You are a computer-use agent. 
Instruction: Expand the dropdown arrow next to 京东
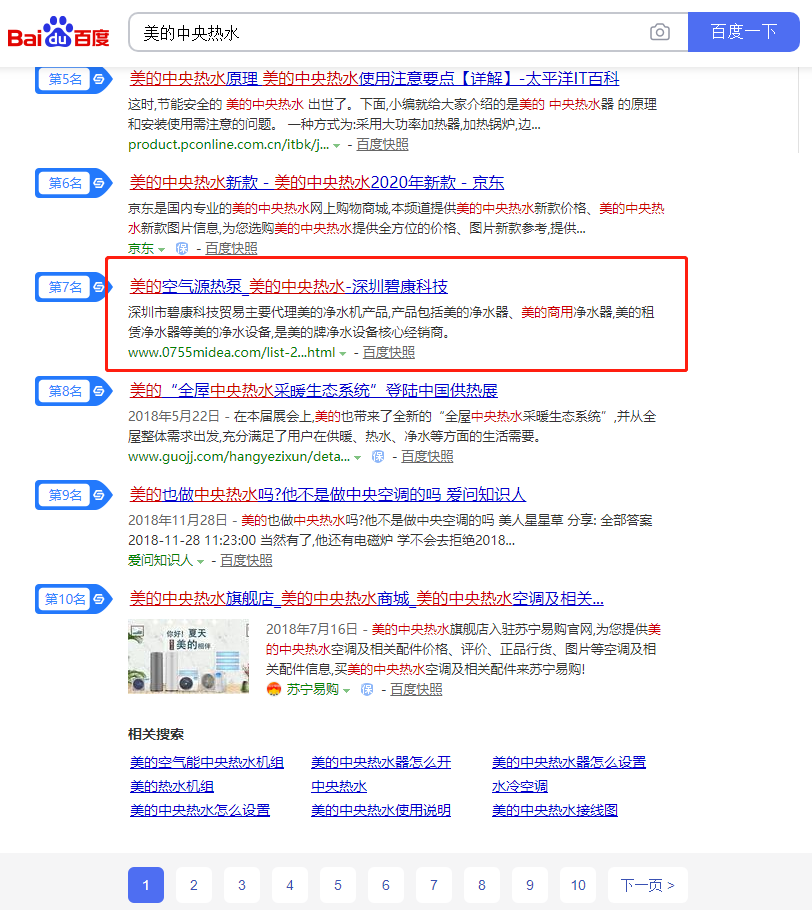tap(161, 250)
